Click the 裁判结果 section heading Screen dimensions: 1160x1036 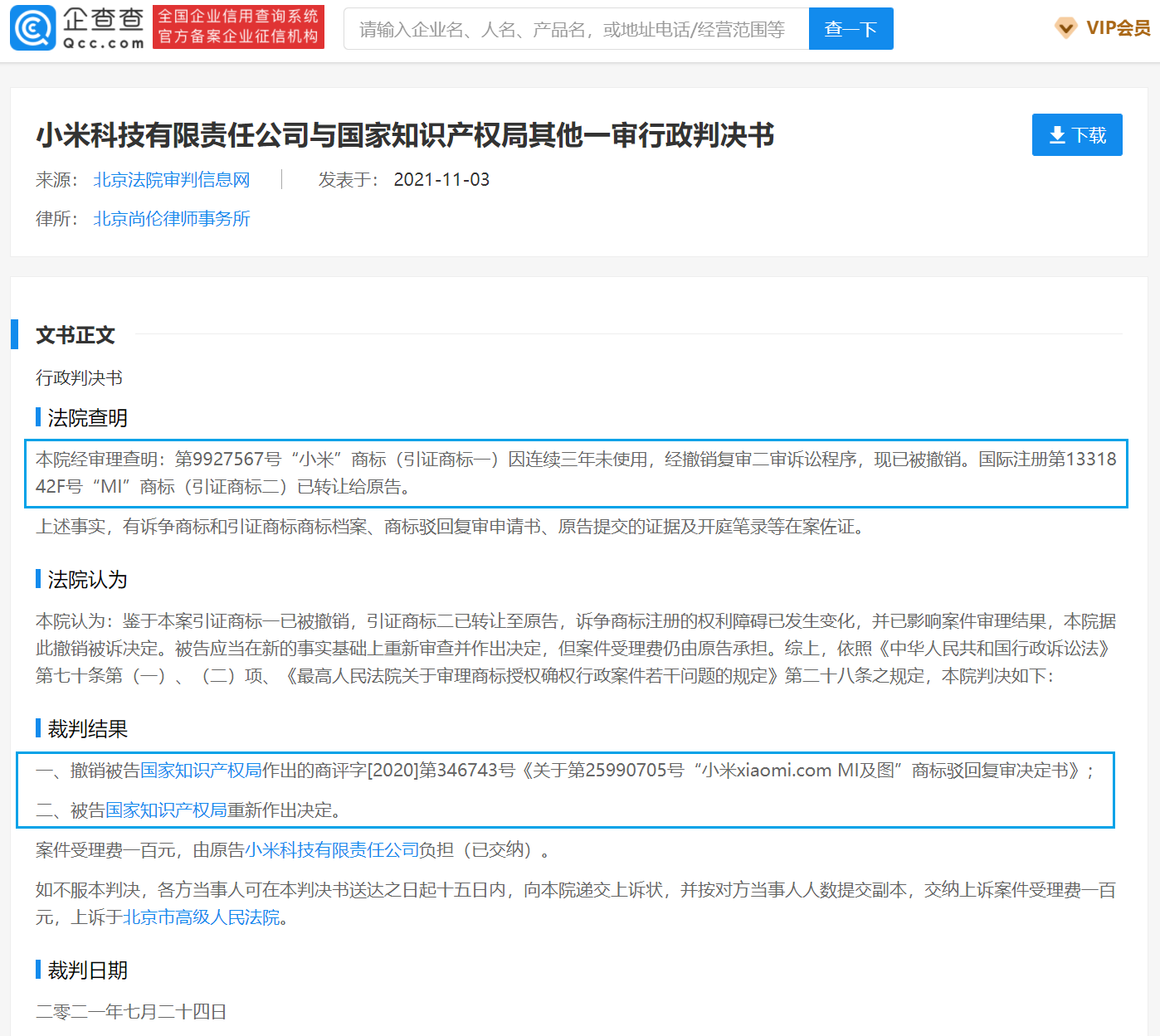point(87,729)
